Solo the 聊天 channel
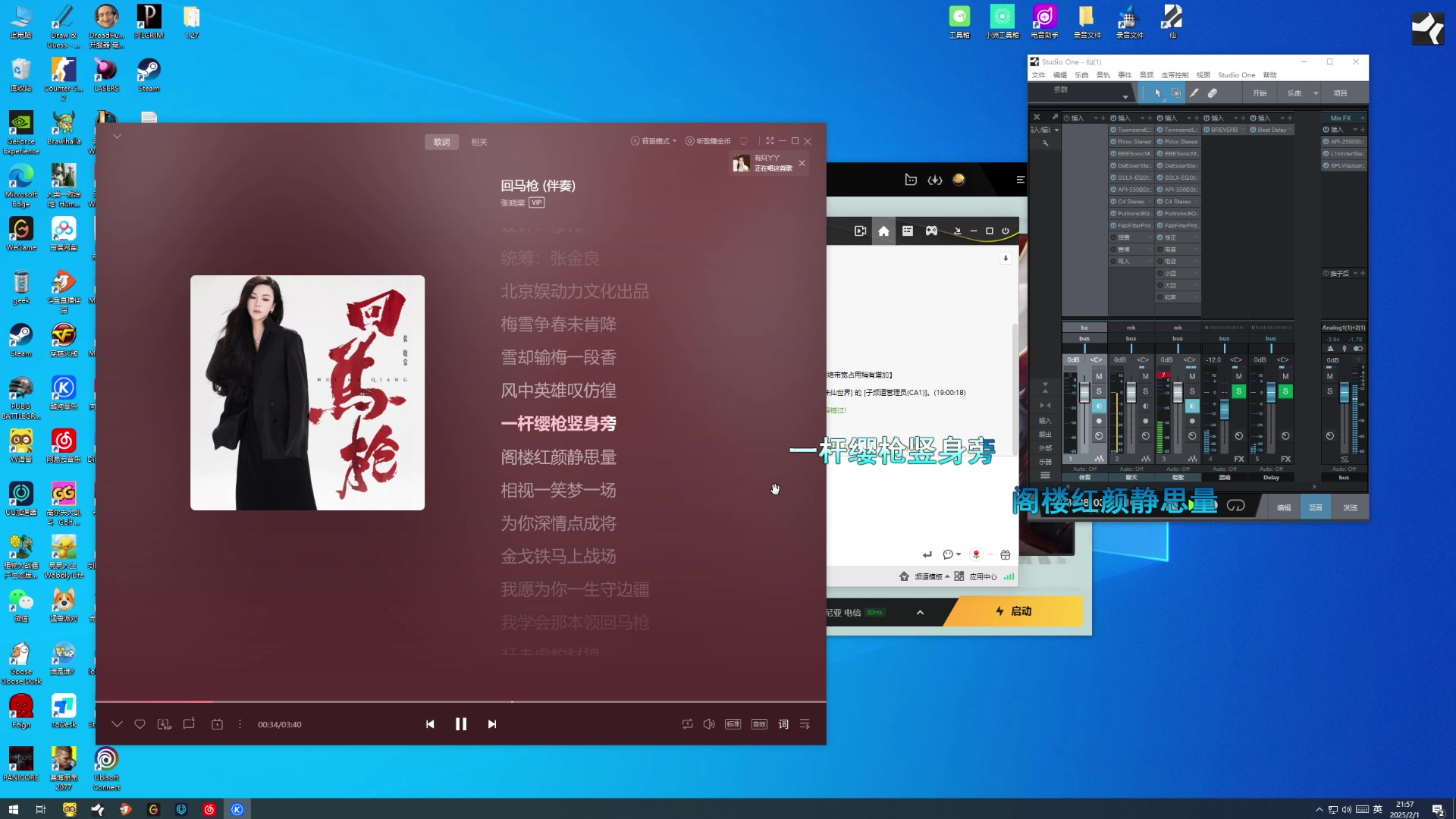Viewport: 1456px width, 819px height. tap(1145, 391)
